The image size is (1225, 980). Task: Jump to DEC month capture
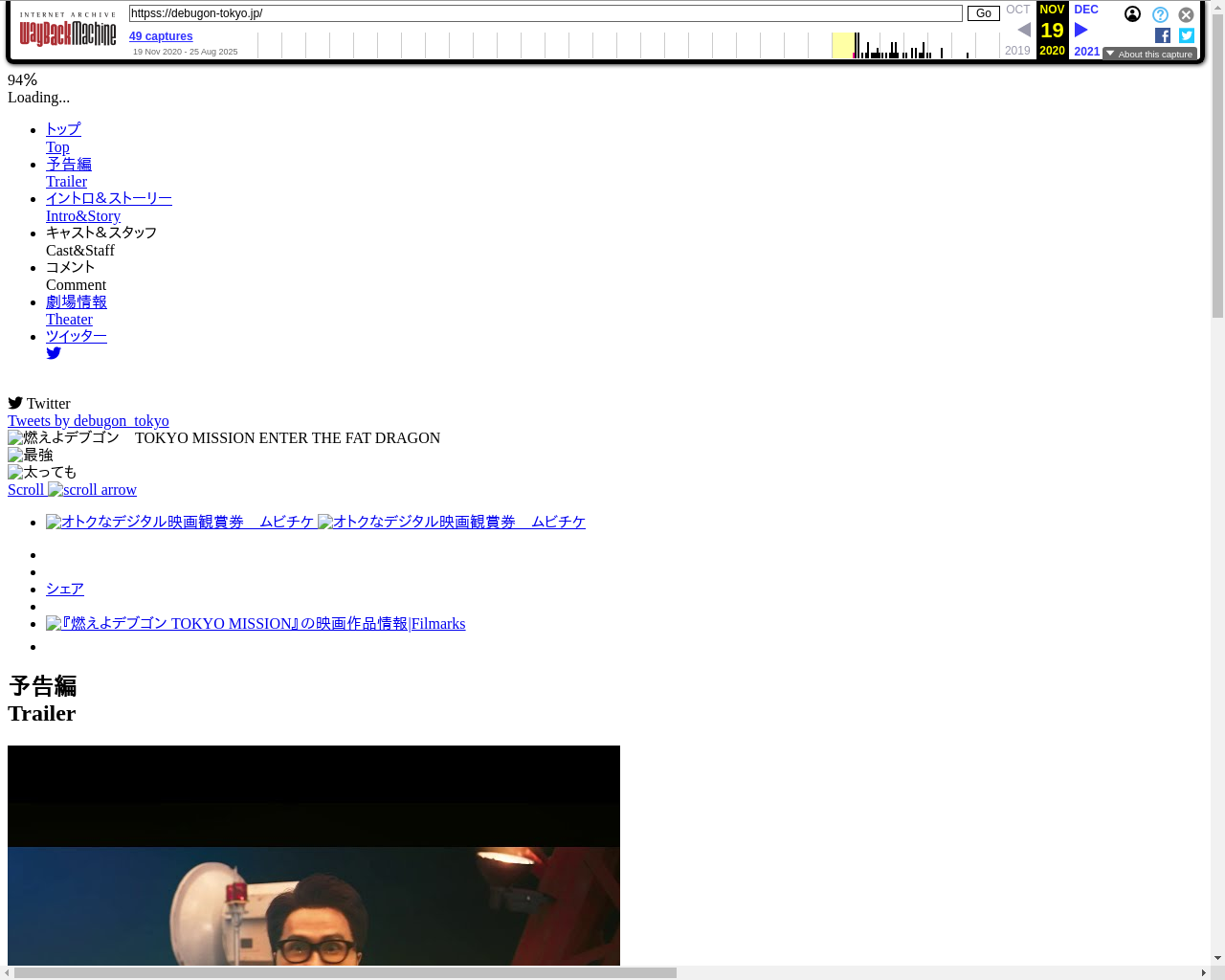(1086, 10)
